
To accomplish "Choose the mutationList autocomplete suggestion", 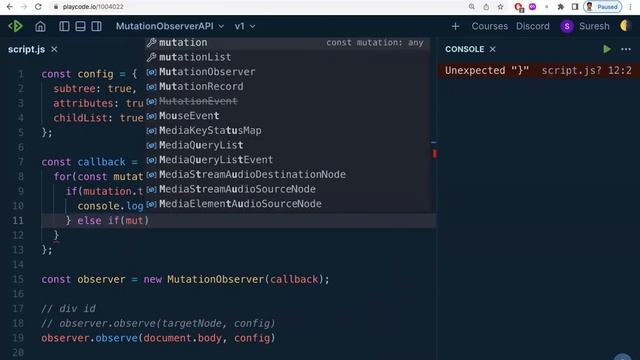I will (x=288, y=57).
